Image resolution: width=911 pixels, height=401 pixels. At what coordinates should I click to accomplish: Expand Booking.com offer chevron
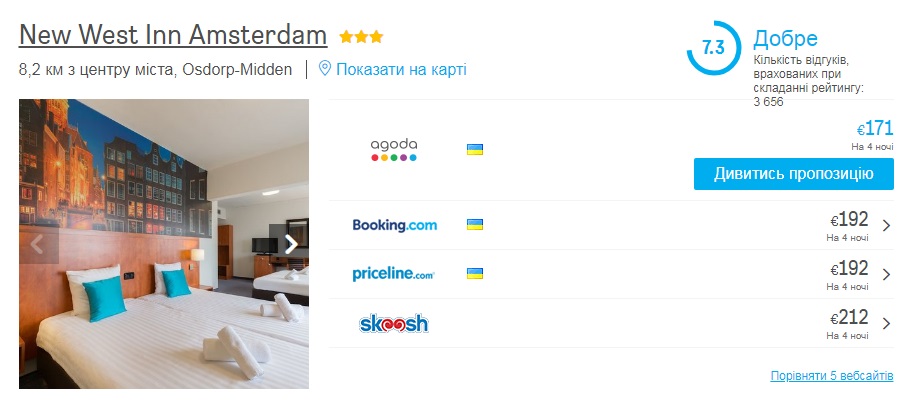click(x=886, y=225)
